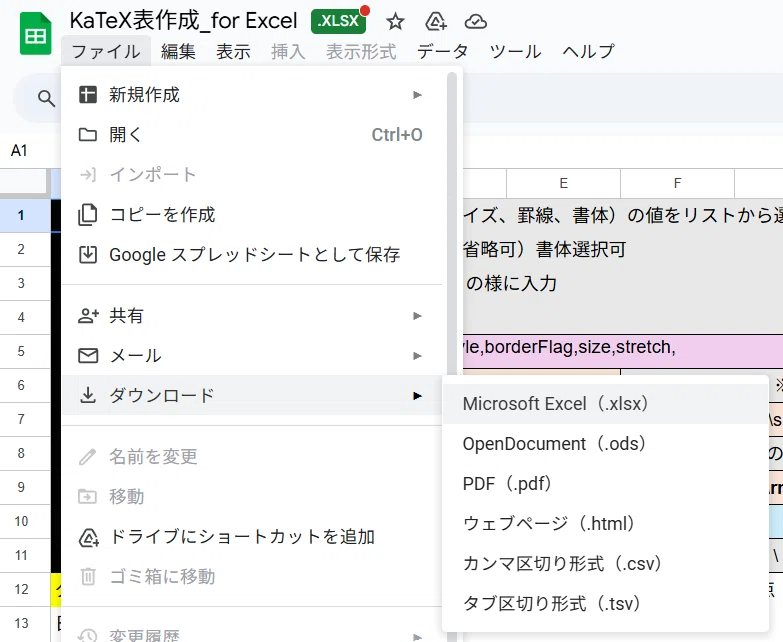Image resolution: width=783 pixels, height=642 pixels.
Task: Click the save icon for Google スプレッドシートとして保存
Action: 88,255
